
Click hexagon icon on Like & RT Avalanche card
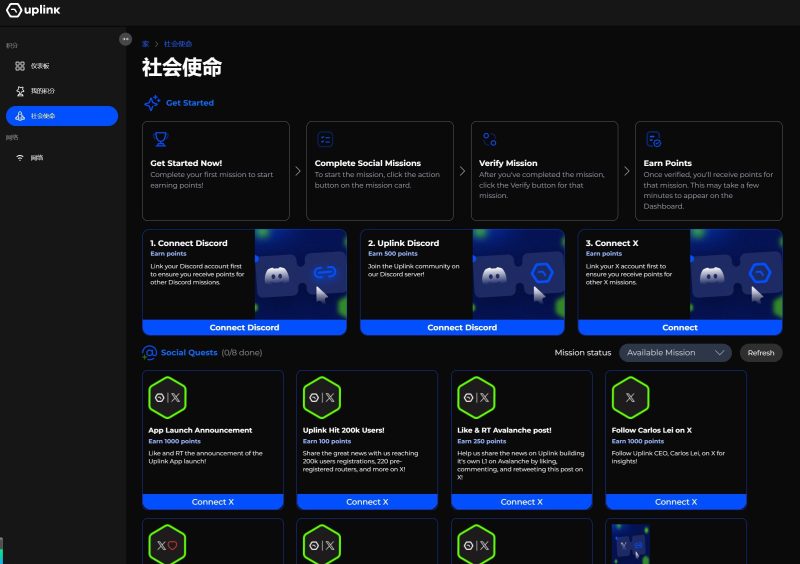point(476,398)
